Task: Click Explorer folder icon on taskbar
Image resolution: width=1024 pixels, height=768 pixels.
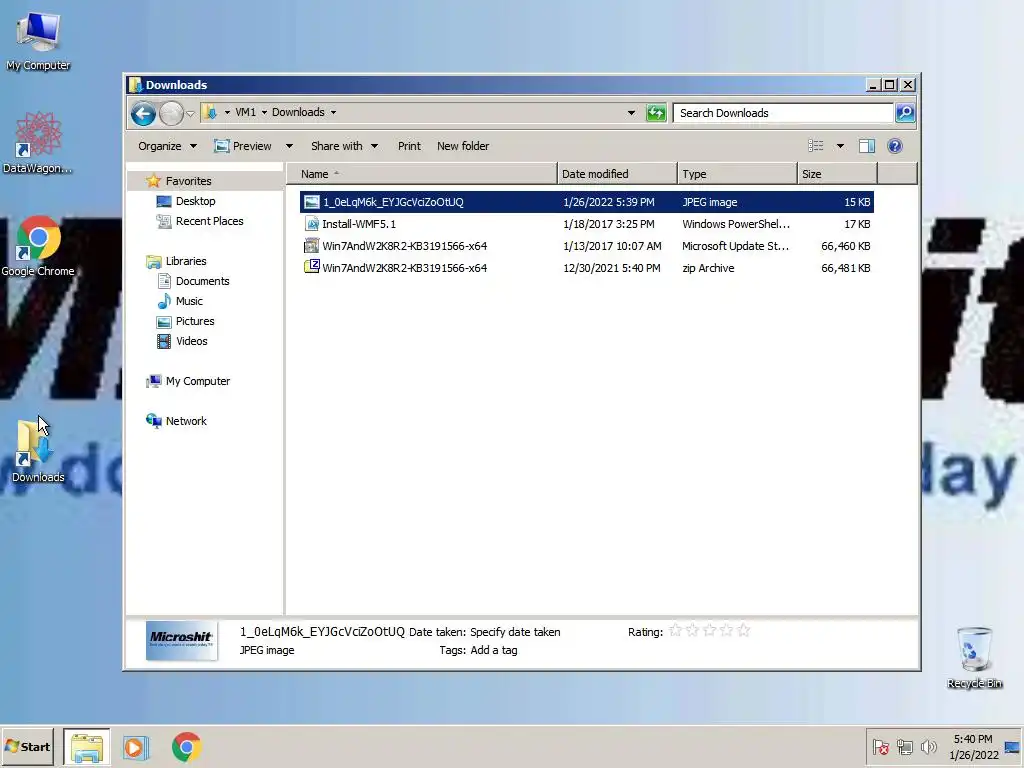Action: pyautogui.click(x=87, y=747)
